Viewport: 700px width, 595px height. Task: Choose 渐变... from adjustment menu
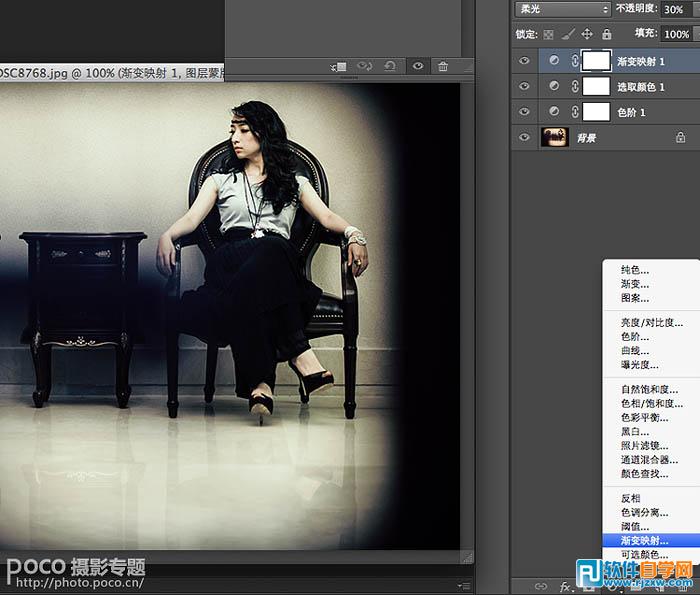click(635, 284)
